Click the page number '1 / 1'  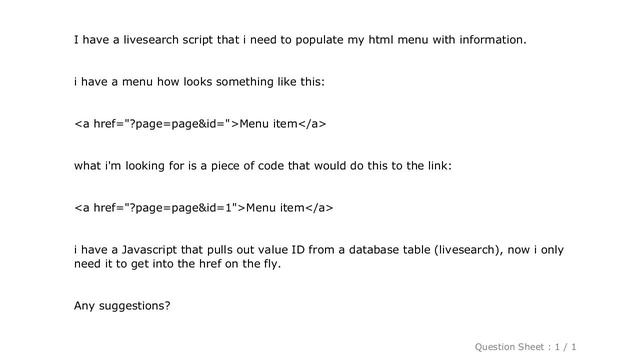point(566,347)
